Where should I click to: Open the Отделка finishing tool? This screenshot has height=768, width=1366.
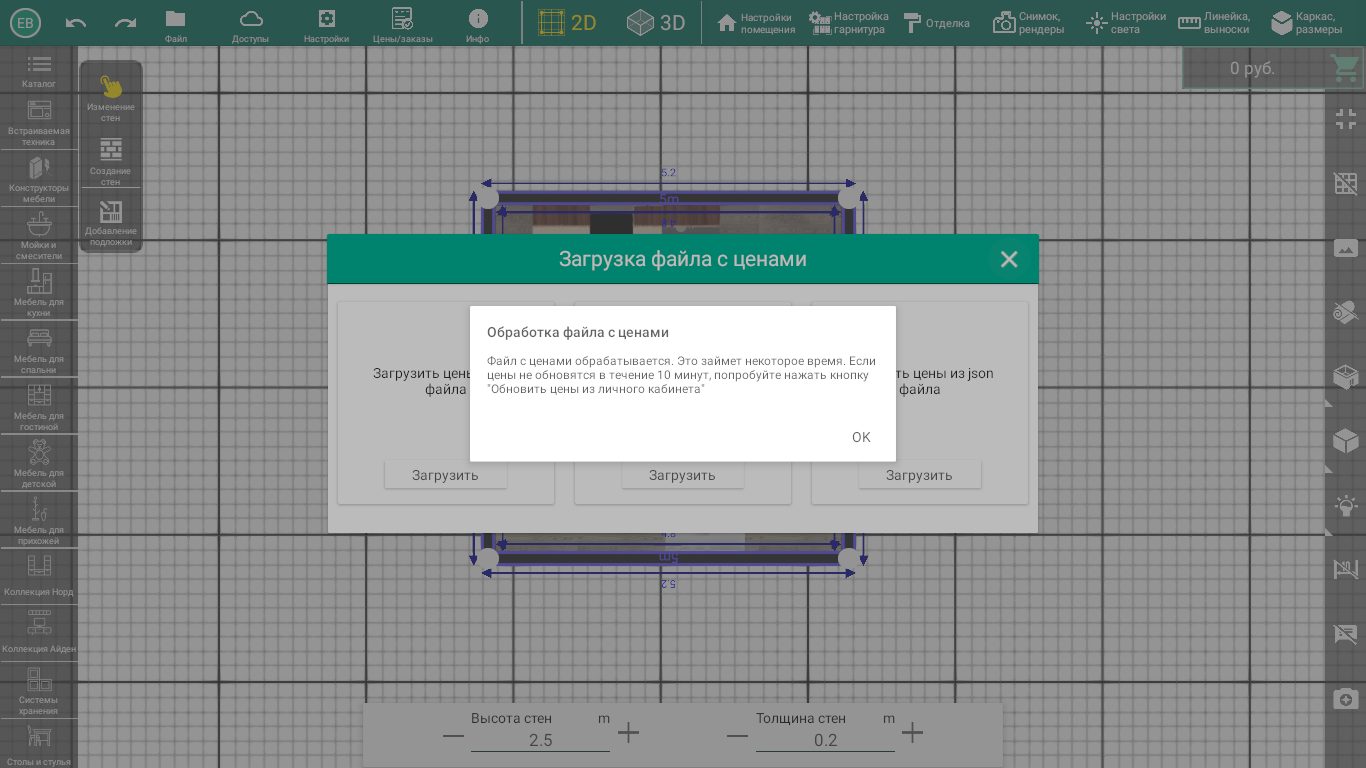(x=936, y=22)
